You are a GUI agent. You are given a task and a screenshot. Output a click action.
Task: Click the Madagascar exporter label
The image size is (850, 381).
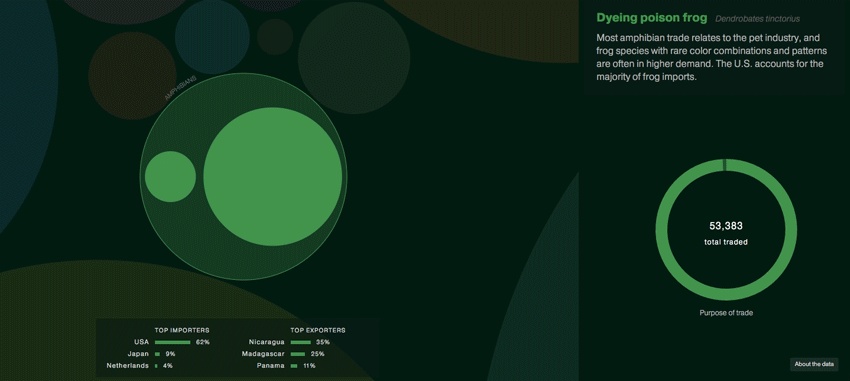pyautogui.click(x=263, y=354)
